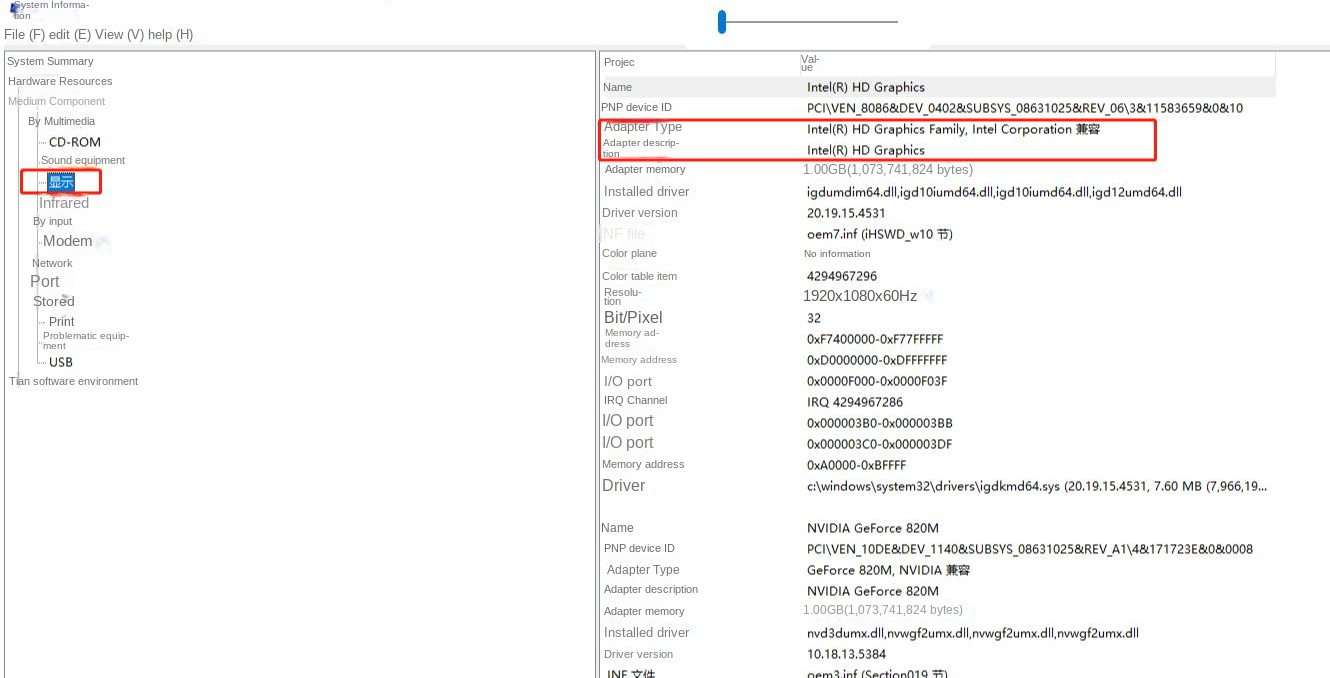Select Problematic equipment tree item

point(86,341)
